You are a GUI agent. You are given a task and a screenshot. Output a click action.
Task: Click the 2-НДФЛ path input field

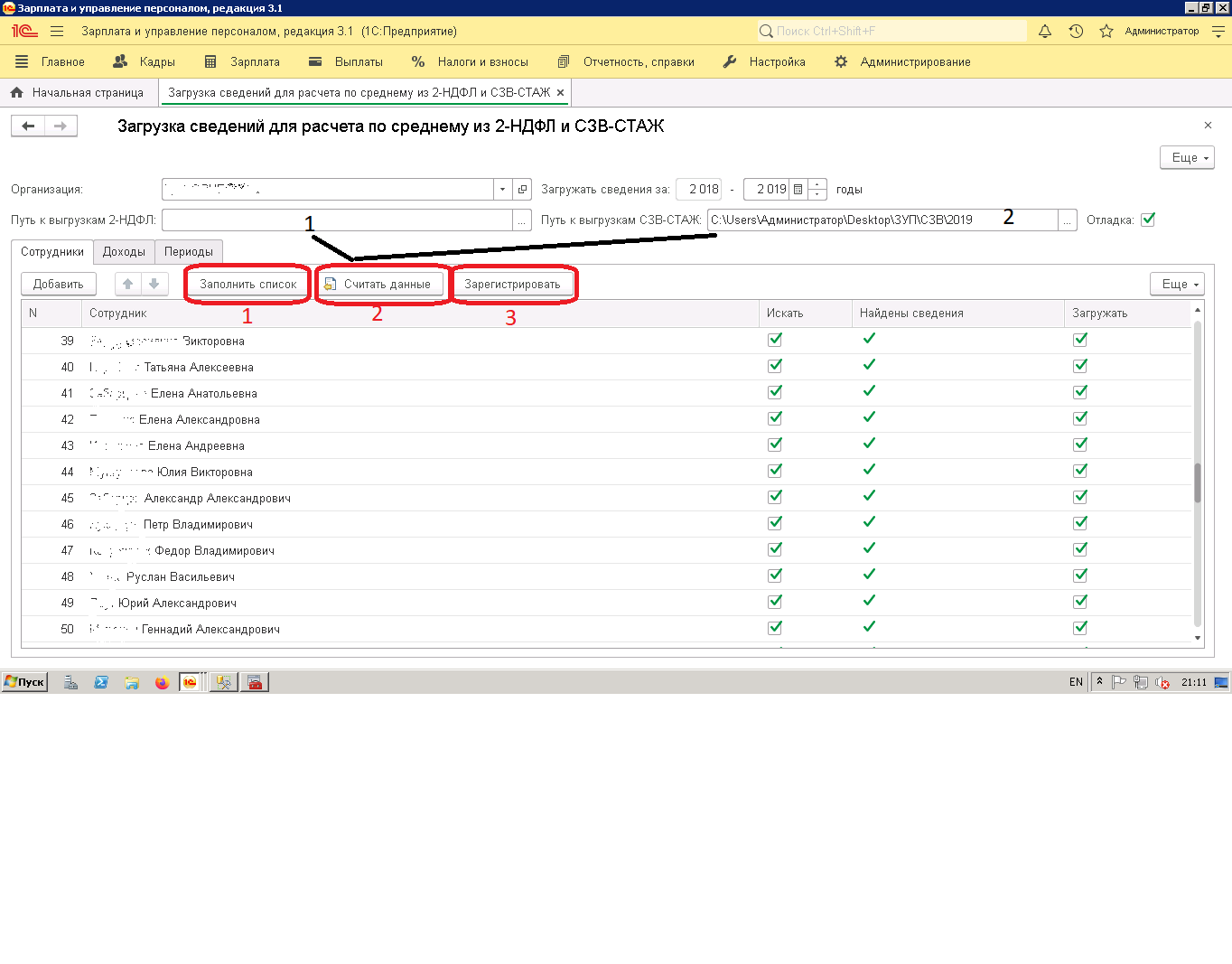click(337, 220)
